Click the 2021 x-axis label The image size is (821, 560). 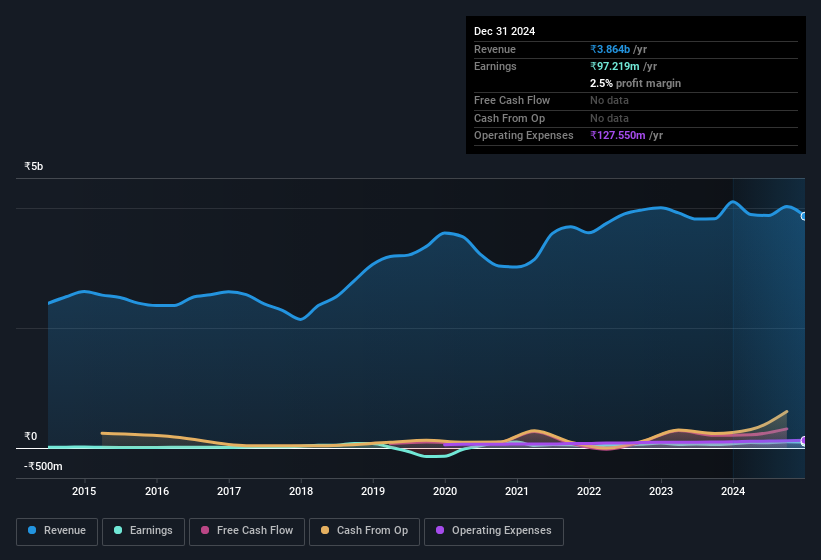click(517, 491)
